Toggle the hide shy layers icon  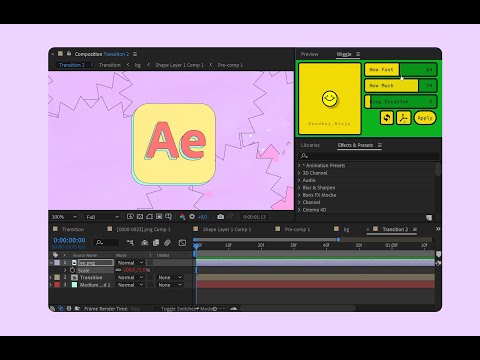pos(144,243)
